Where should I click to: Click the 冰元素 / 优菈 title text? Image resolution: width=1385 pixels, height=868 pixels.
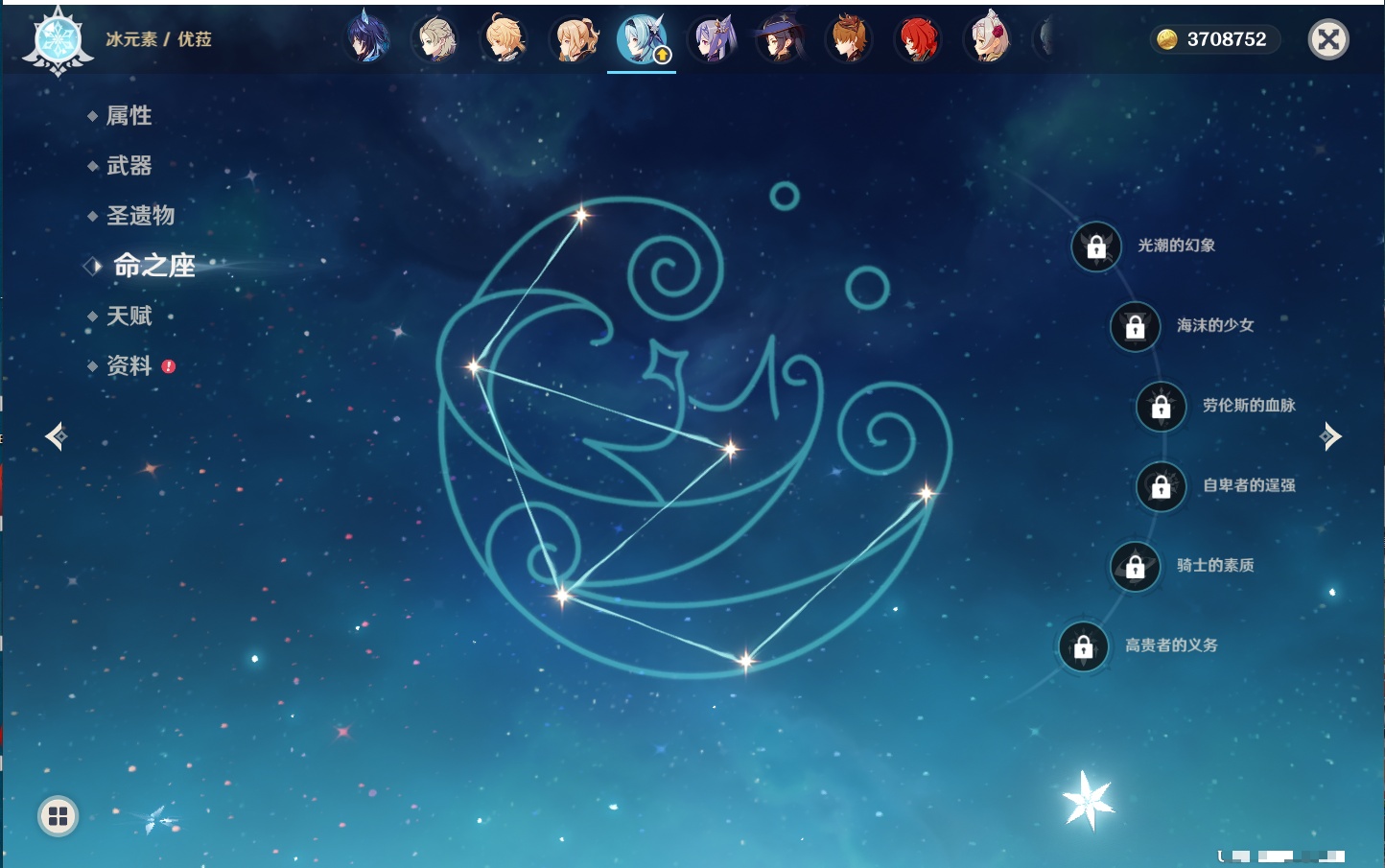[158, 39]
